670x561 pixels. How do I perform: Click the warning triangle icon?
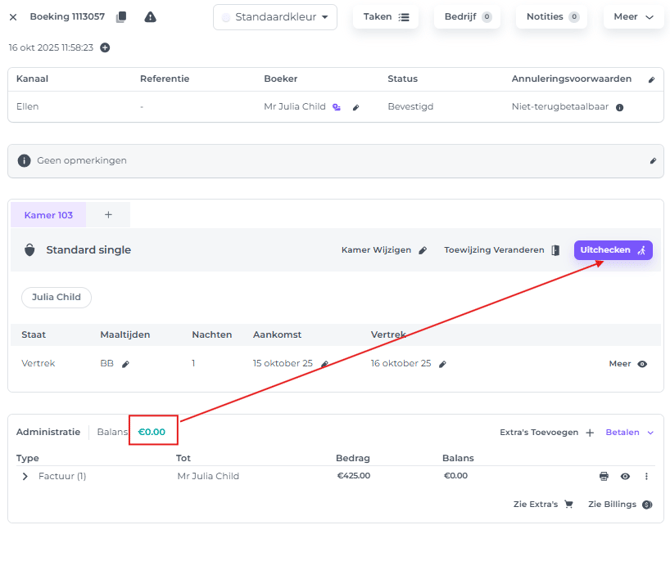coord(150,17)
